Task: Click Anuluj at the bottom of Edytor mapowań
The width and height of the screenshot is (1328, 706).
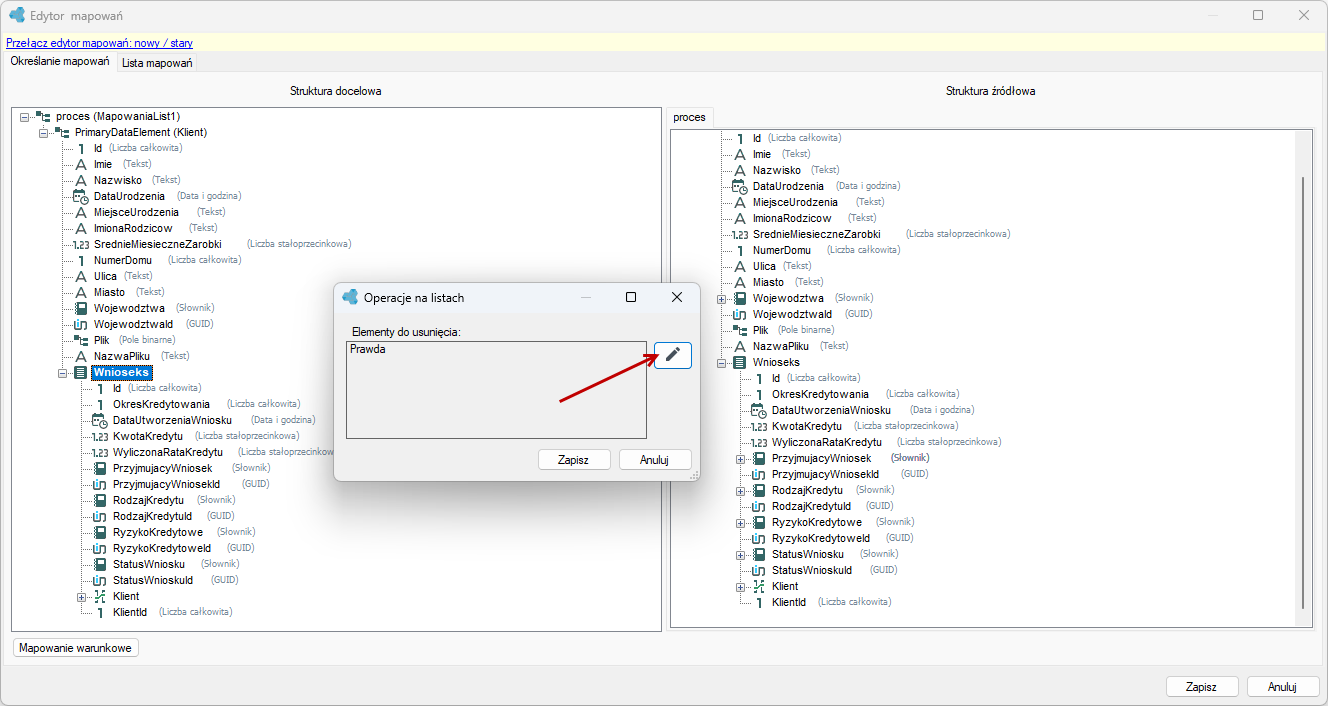Action: pos(1282,687)
